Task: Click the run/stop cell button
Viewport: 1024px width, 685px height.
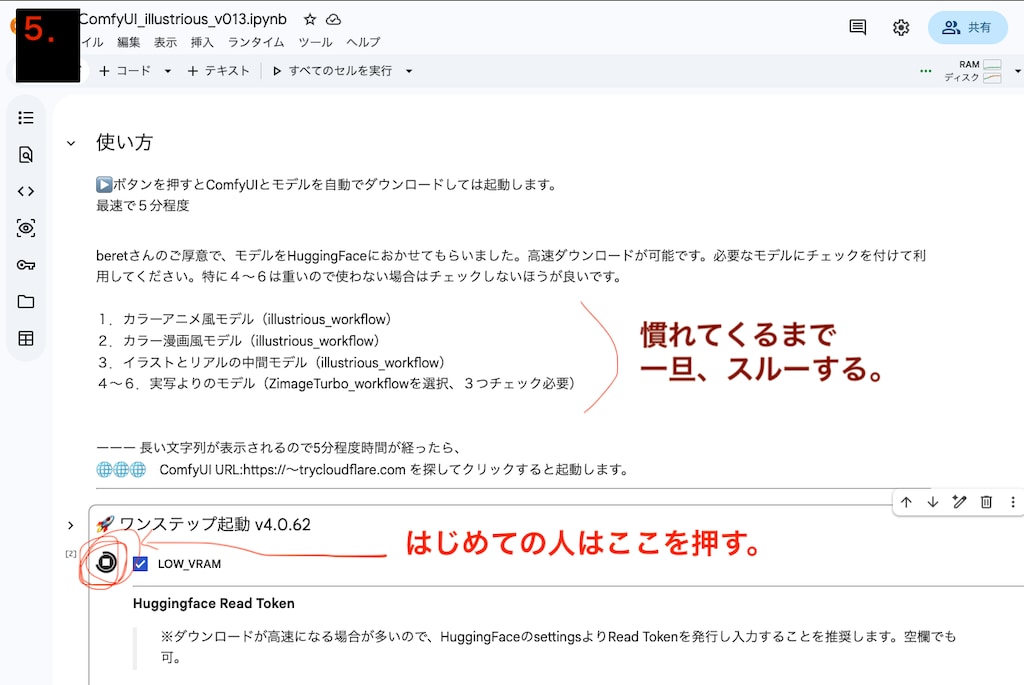Action: [106, 562]
